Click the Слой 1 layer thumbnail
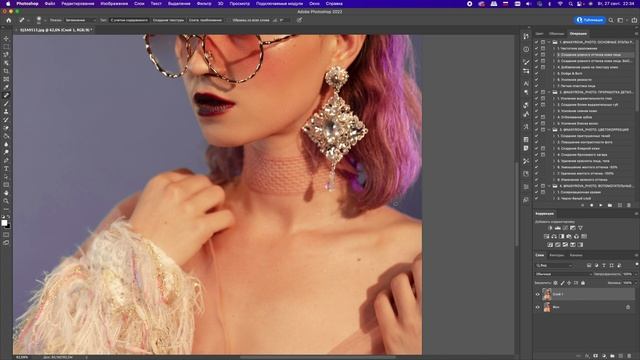The image size is (640, 360). point(547,294)
